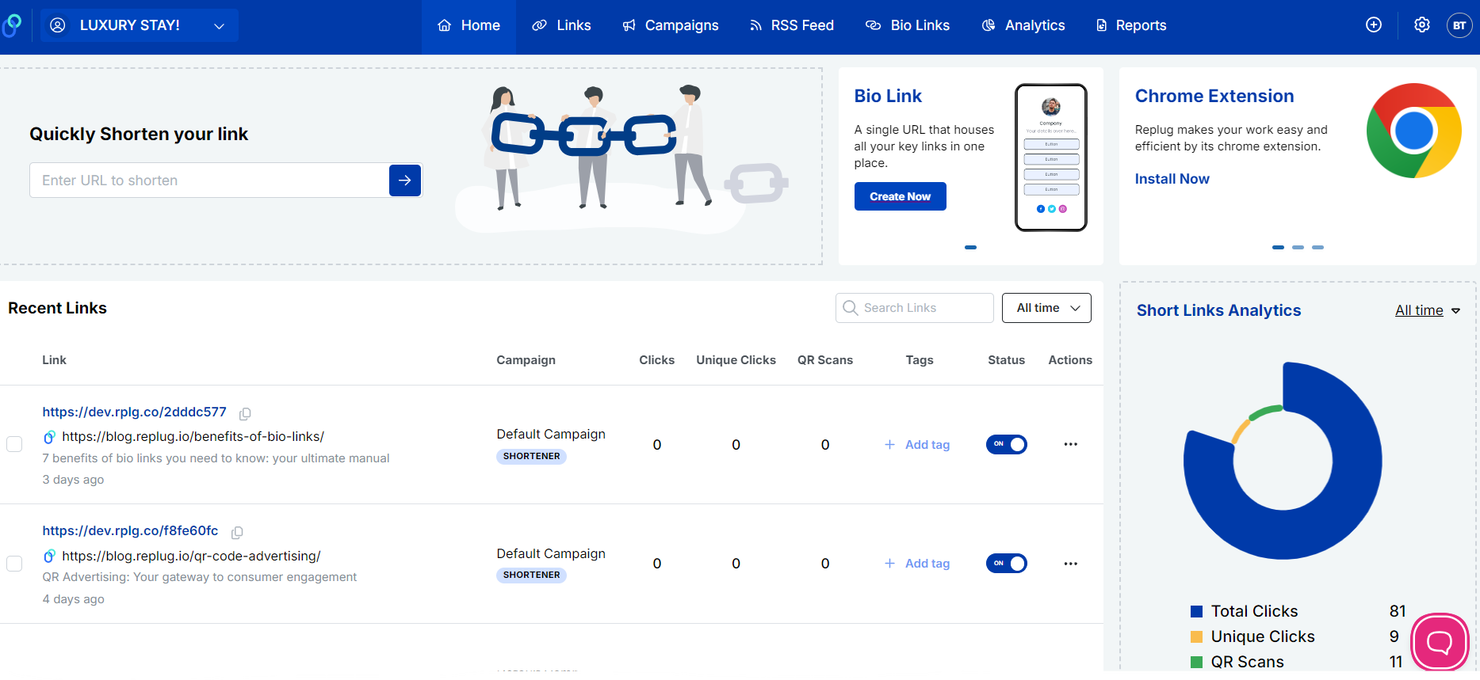Click the Tags column header
The height and width of the screenshot is (680, 1480).
919,360
